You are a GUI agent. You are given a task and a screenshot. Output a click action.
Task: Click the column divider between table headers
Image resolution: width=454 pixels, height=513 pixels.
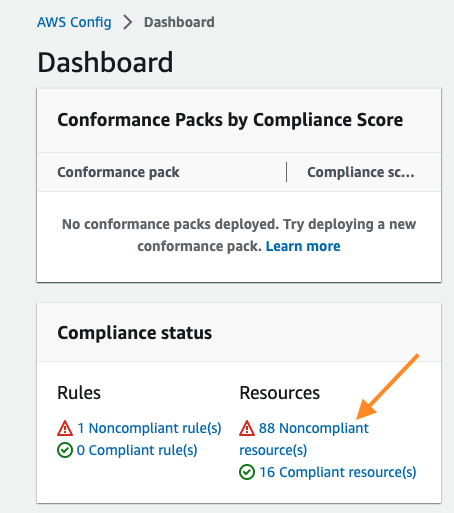[286, 172]
